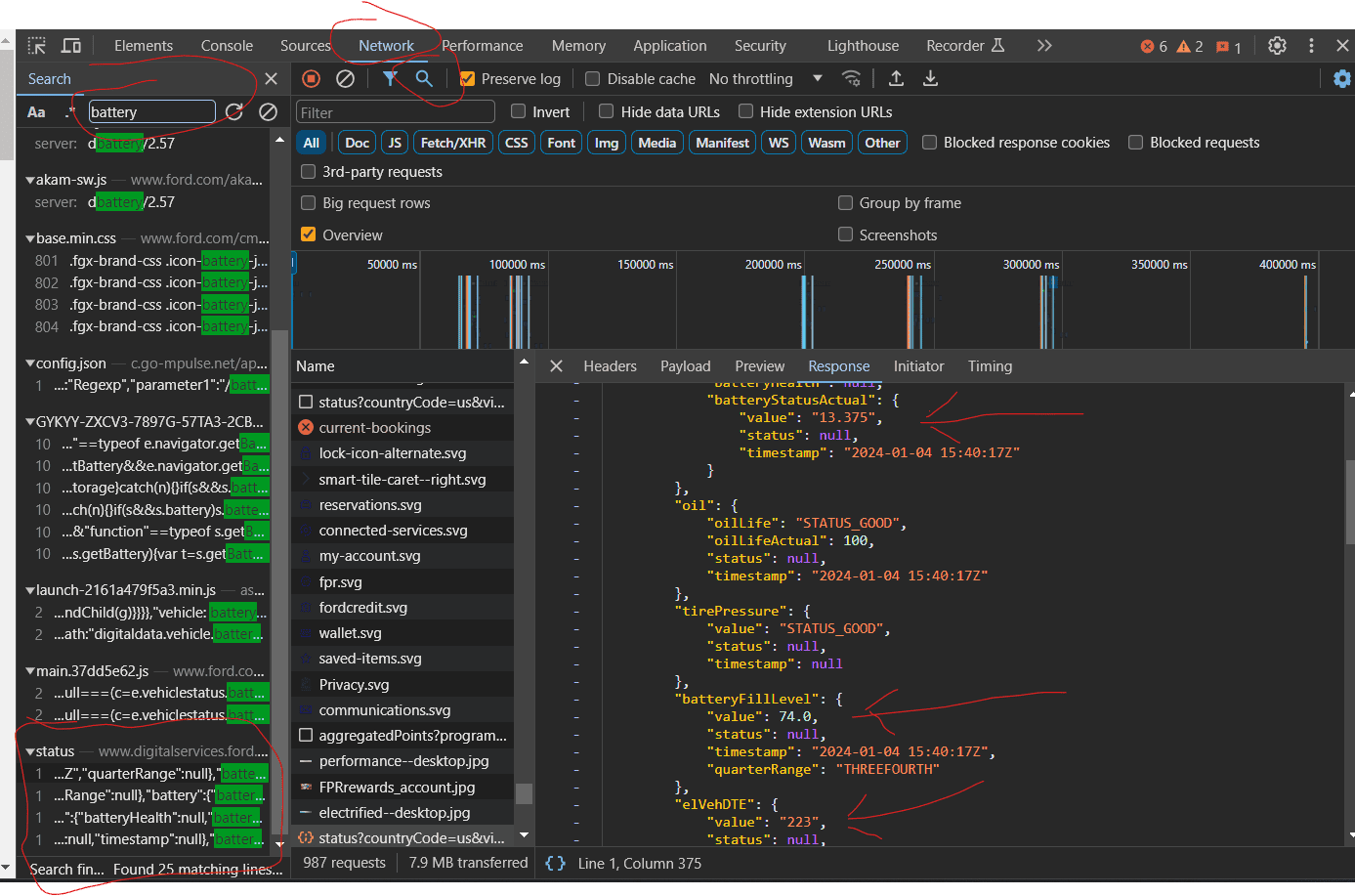Viewport: 1355px width, 896px height.
Task: Click the record network log button
Action: pyautogui.click(x=311, y=79)
